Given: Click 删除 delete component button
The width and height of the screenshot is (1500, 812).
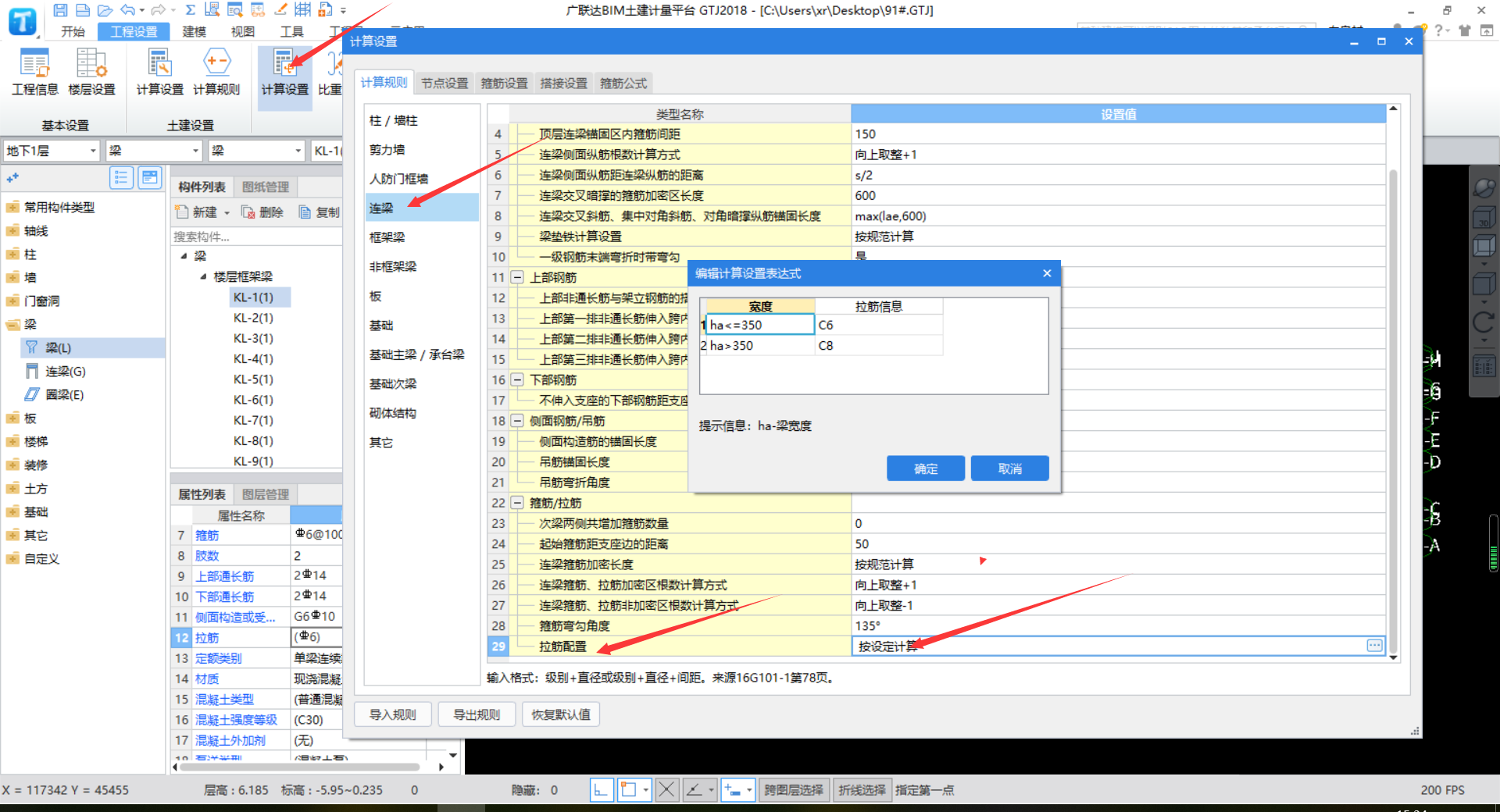Looking at the screenshot, I should pyautogui.click(x=263, y=212).
